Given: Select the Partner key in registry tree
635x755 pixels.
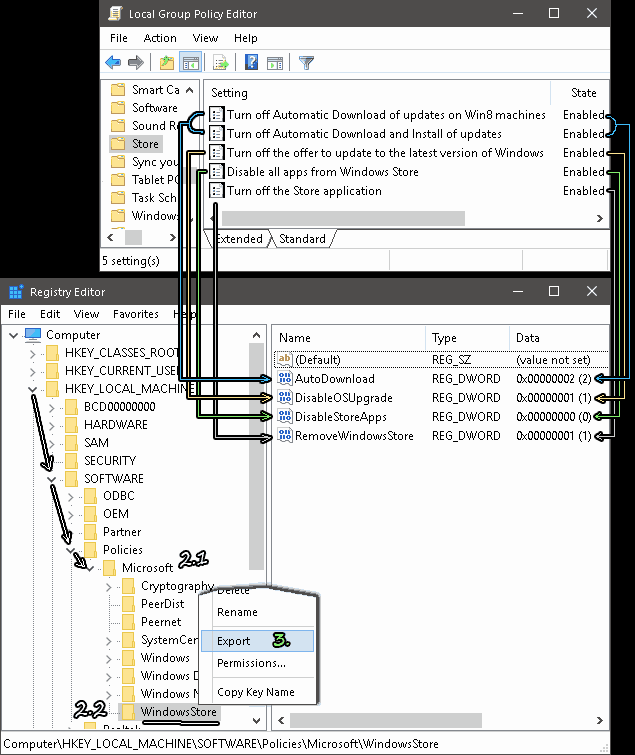Looking at the screenshot, I should 122,532.
